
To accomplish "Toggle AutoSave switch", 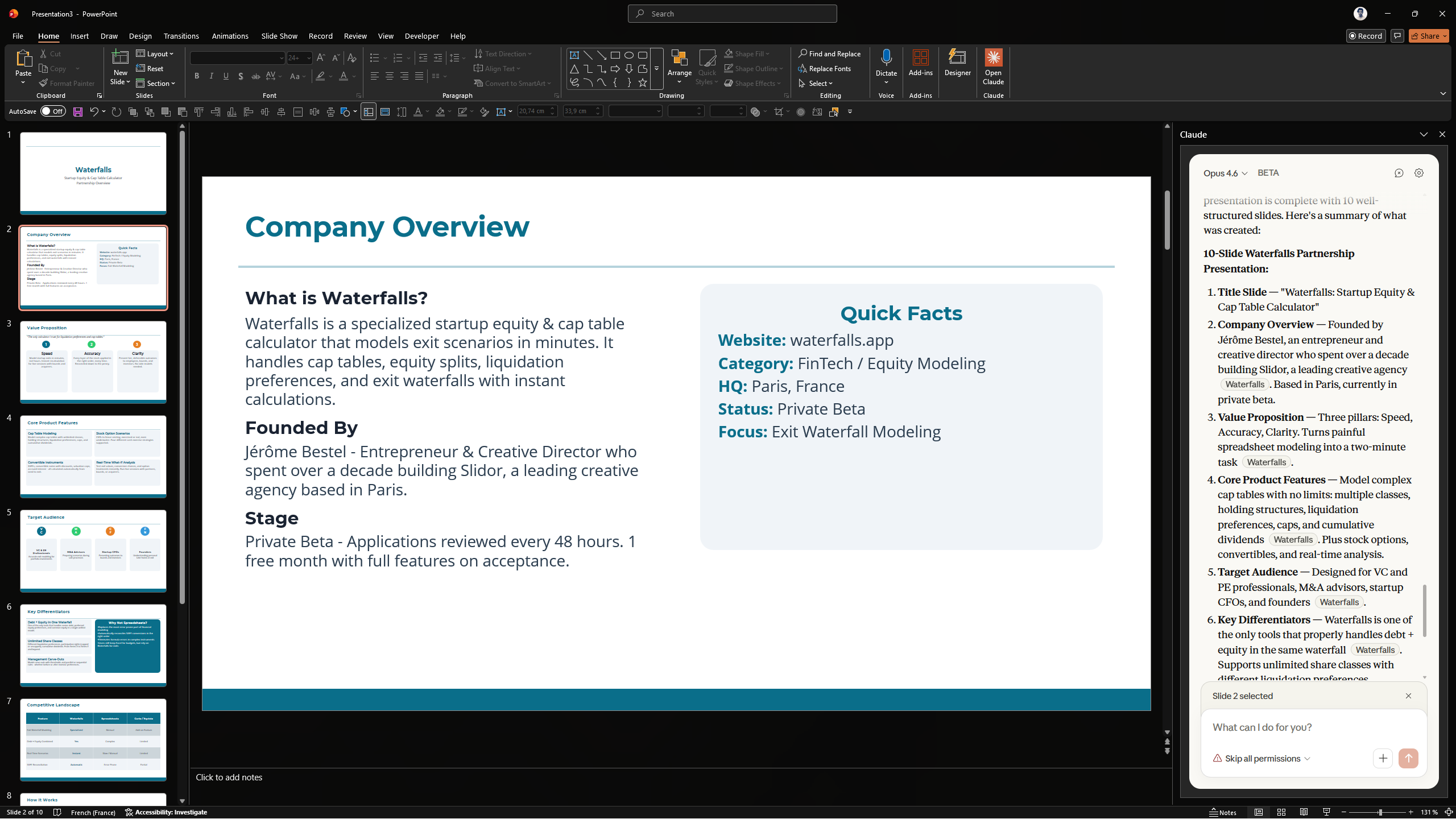I will tap(53, 111).
